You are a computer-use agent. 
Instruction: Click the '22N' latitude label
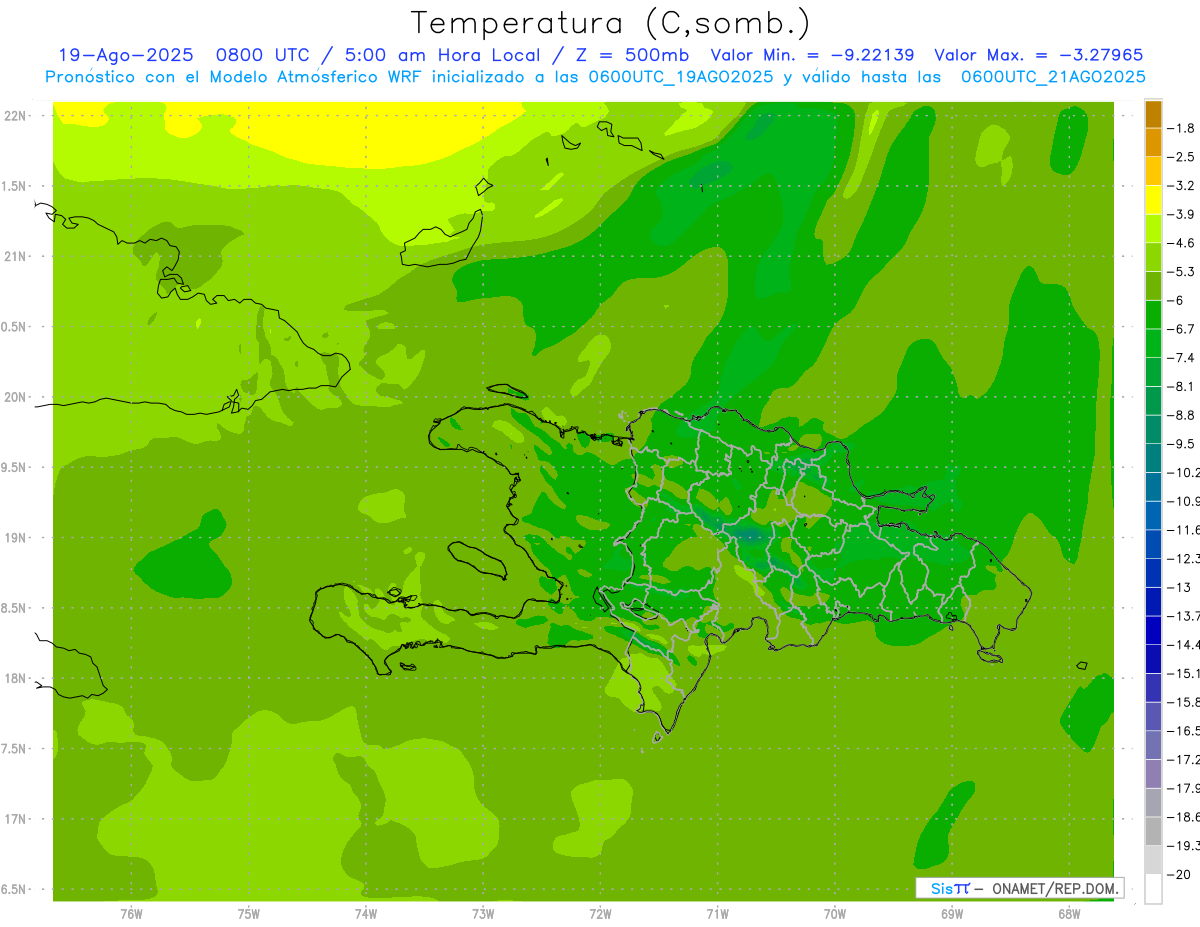(16, 116)
